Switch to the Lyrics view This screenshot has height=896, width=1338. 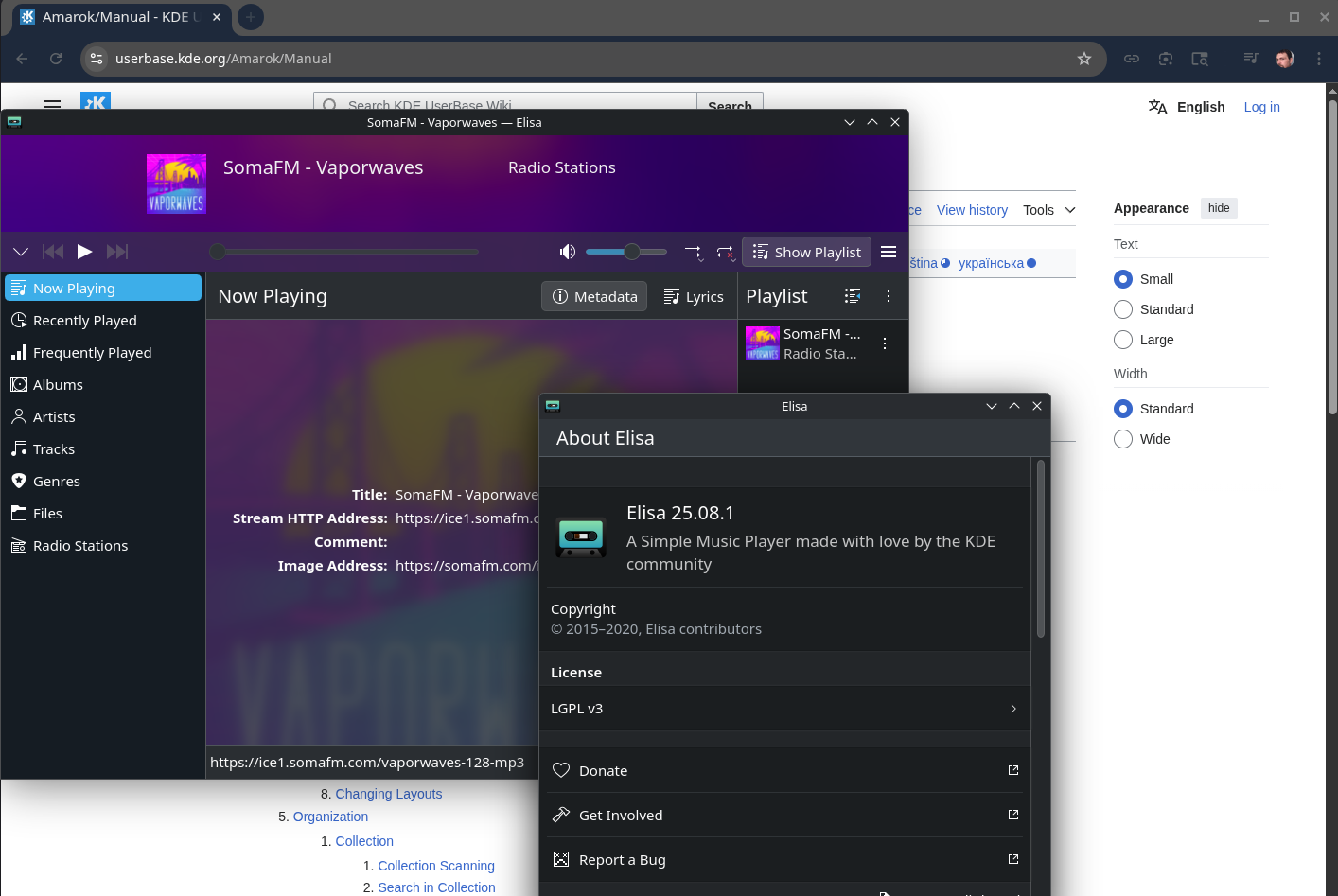[694, 296]
